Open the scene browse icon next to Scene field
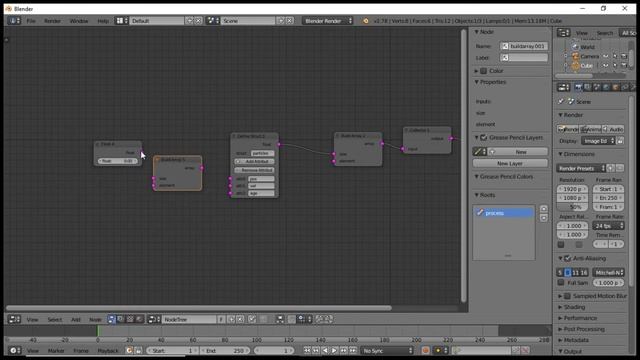640x360 pixels. [x=212, y=20]
